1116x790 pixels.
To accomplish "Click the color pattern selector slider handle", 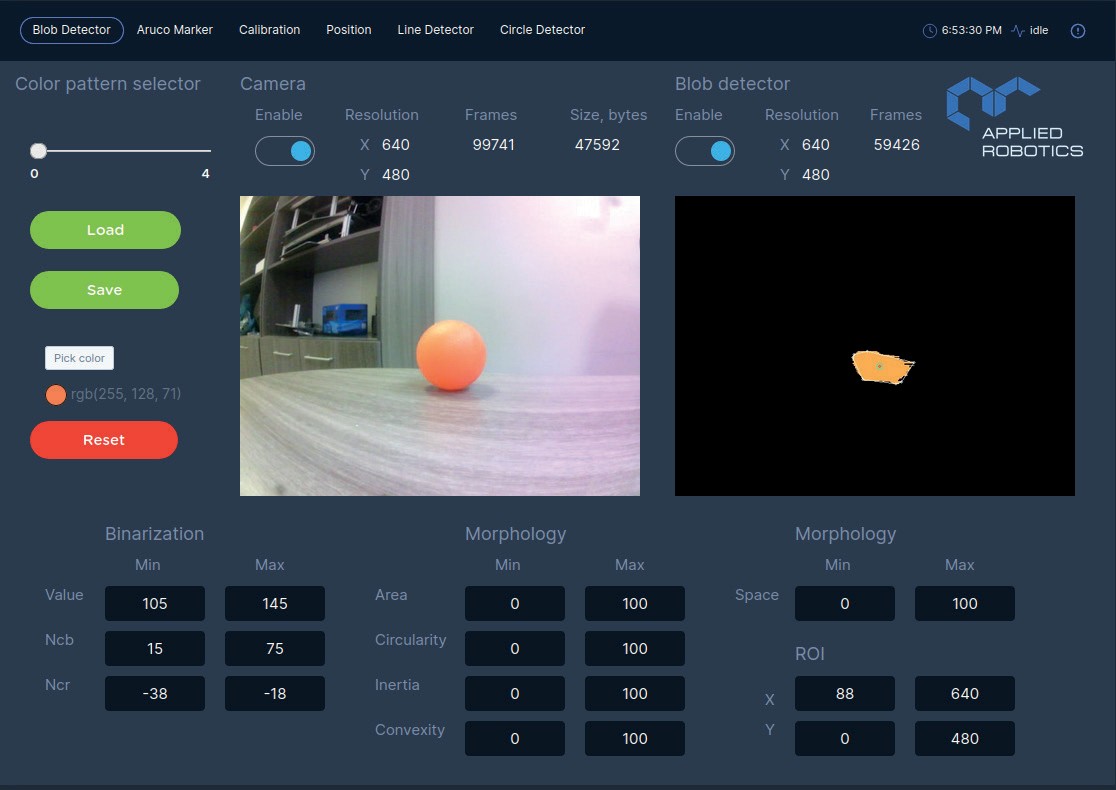I will click(38, 151).
